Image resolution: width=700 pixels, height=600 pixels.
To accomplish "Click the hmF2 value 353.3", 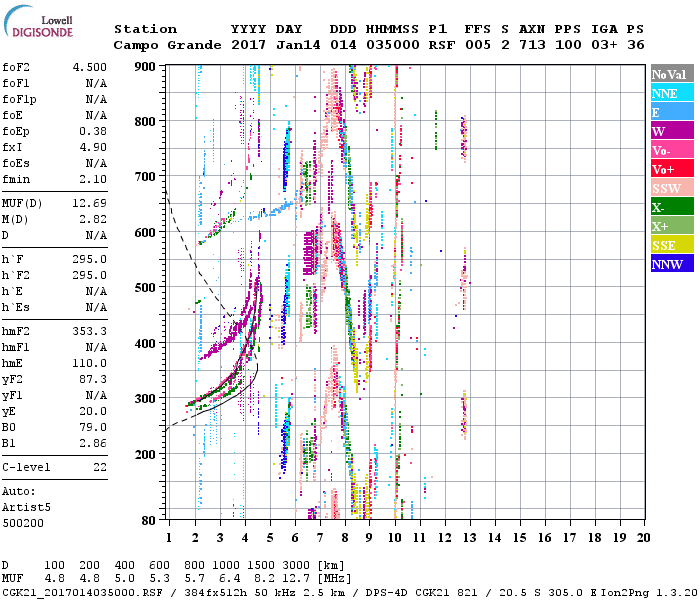I will [89, 331].
